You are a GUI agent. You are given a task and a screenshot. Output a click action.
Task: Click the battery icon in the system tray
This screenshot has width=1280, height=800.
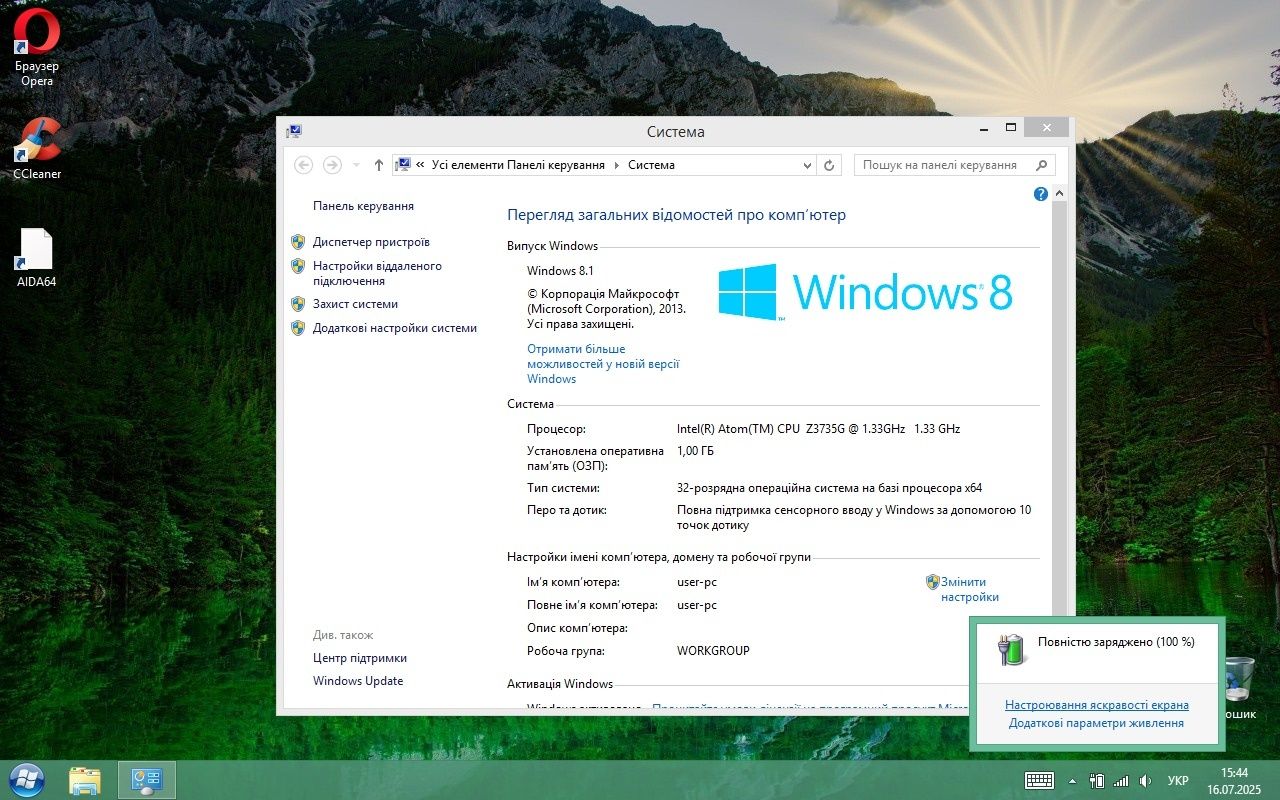coord(1097,781)
